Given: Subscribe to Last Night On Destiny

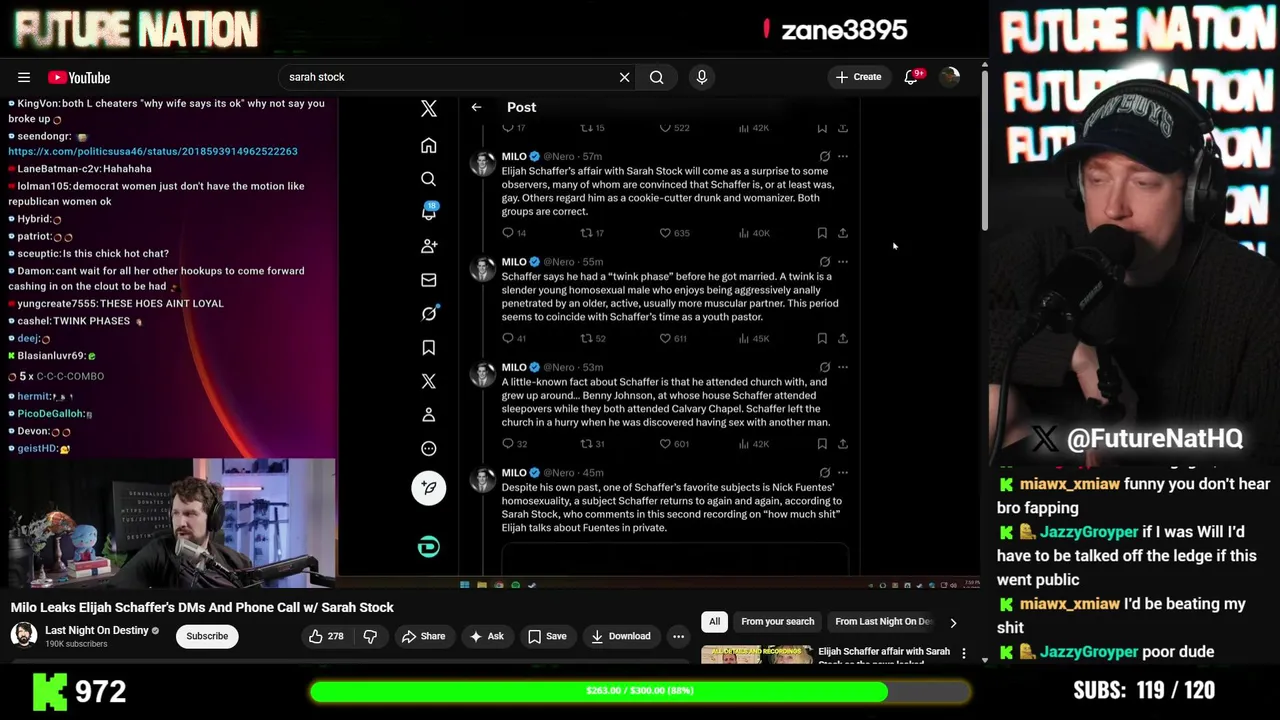Looking at the screenshot, I should click(x=207, y=636).
